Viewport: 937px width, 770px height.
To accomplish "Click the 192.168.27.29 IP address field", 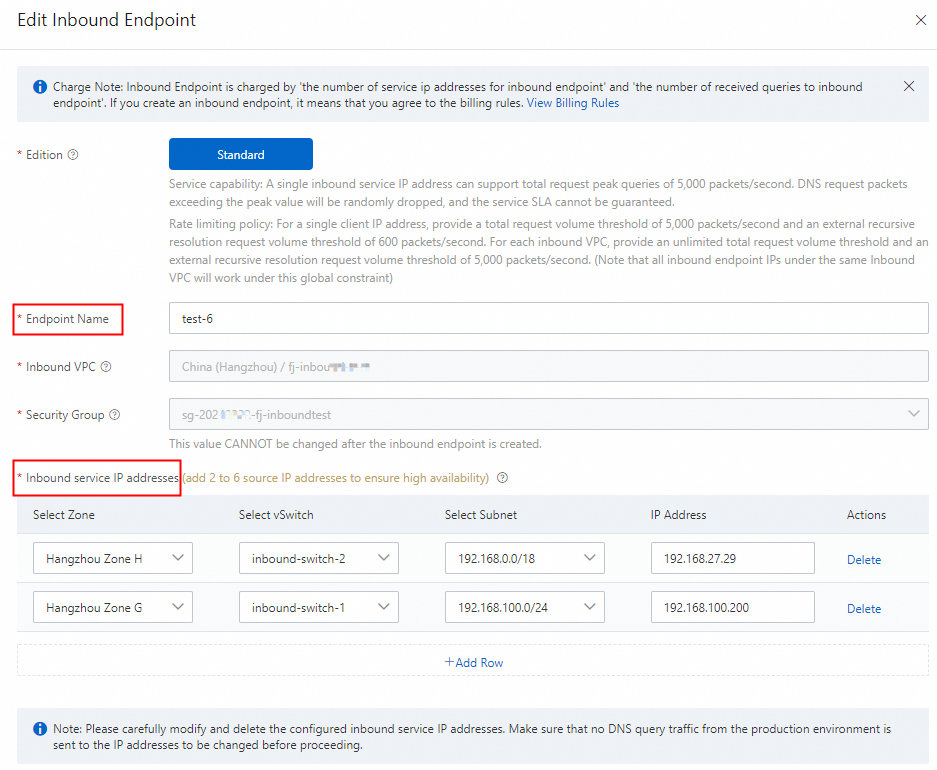I will (x=733, y=558).
